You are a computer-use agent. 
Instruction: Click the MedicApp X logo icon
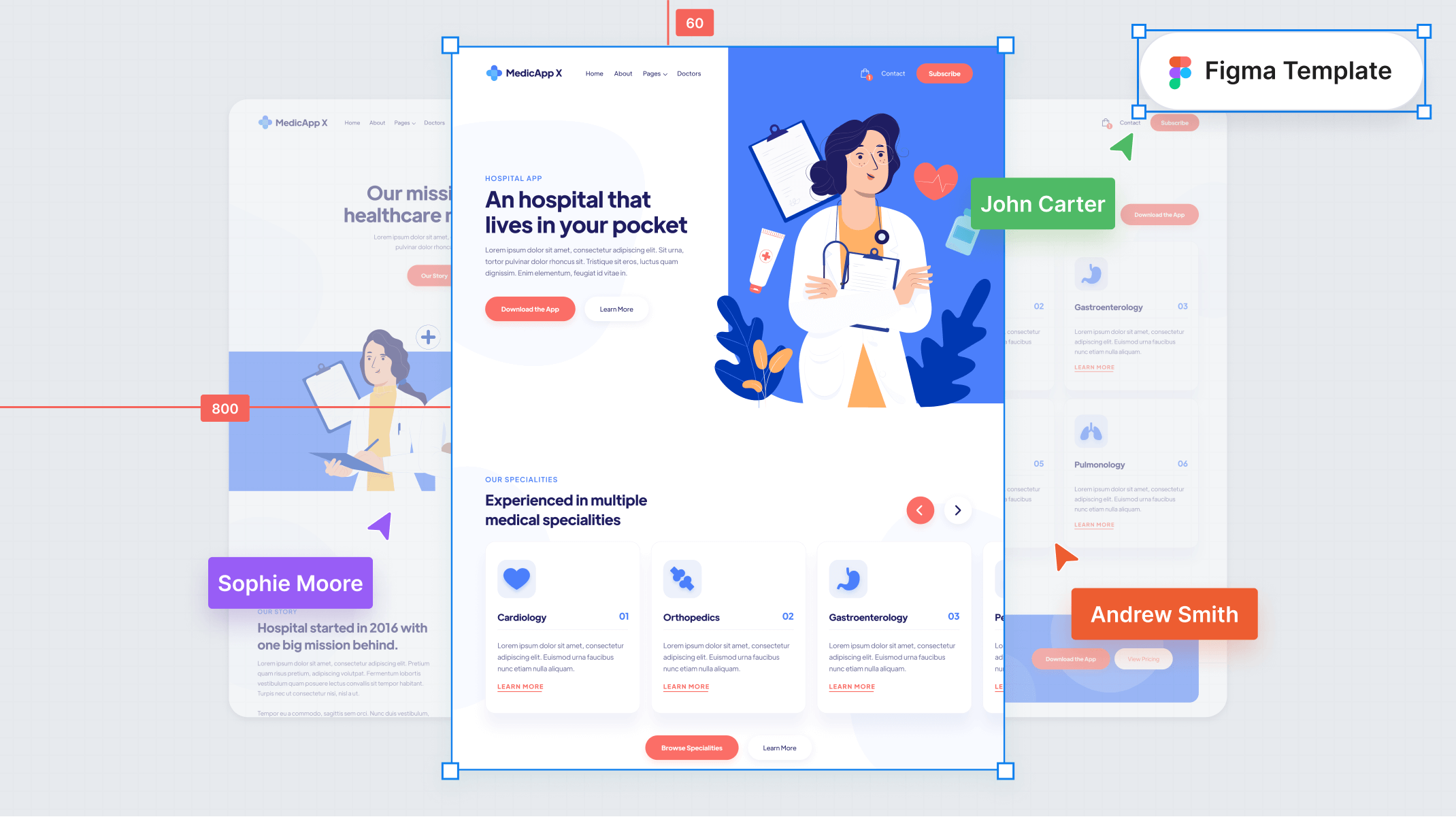pos(493,73)
